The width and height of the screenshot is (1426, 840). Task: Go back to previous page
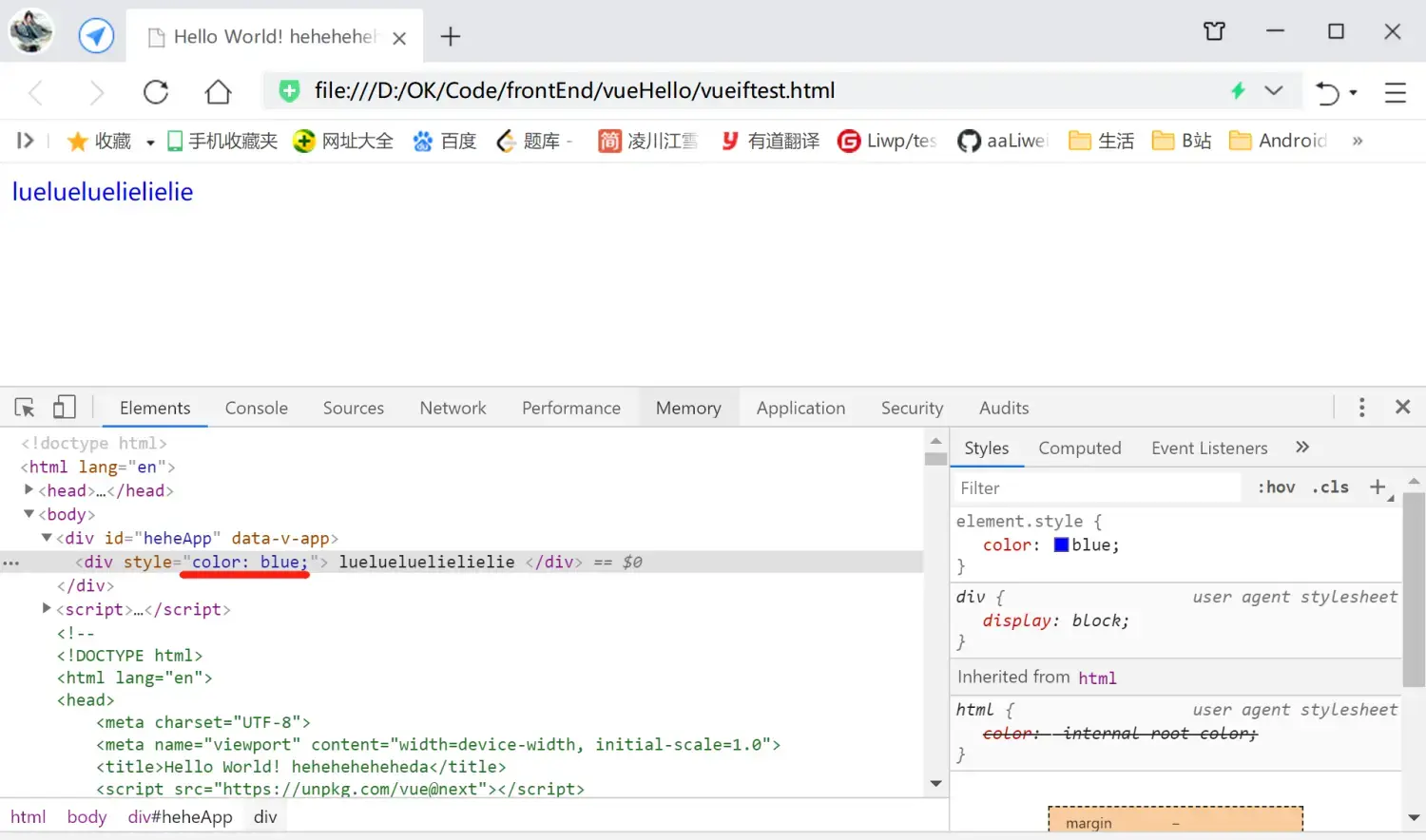tap(36, 92)
